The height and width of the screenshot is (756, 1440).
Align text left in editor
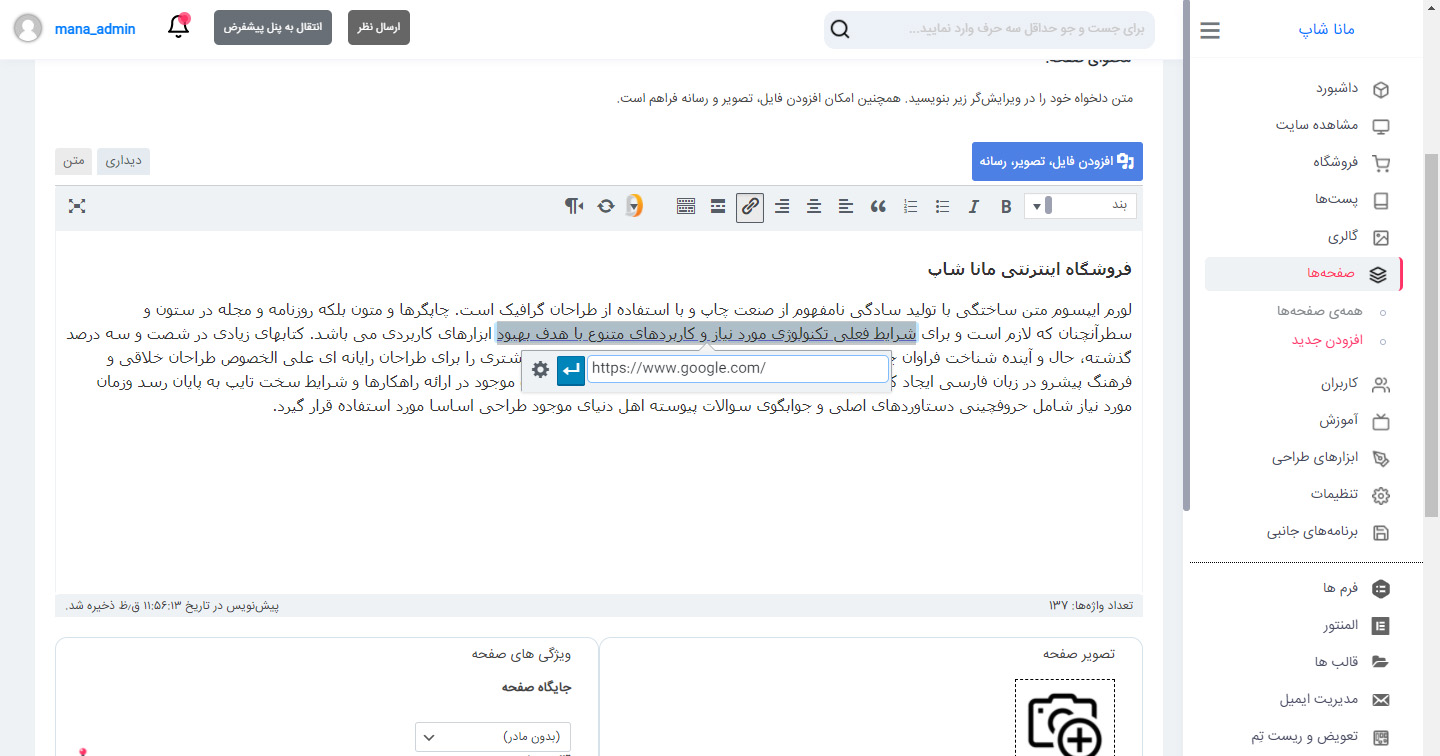846,207
